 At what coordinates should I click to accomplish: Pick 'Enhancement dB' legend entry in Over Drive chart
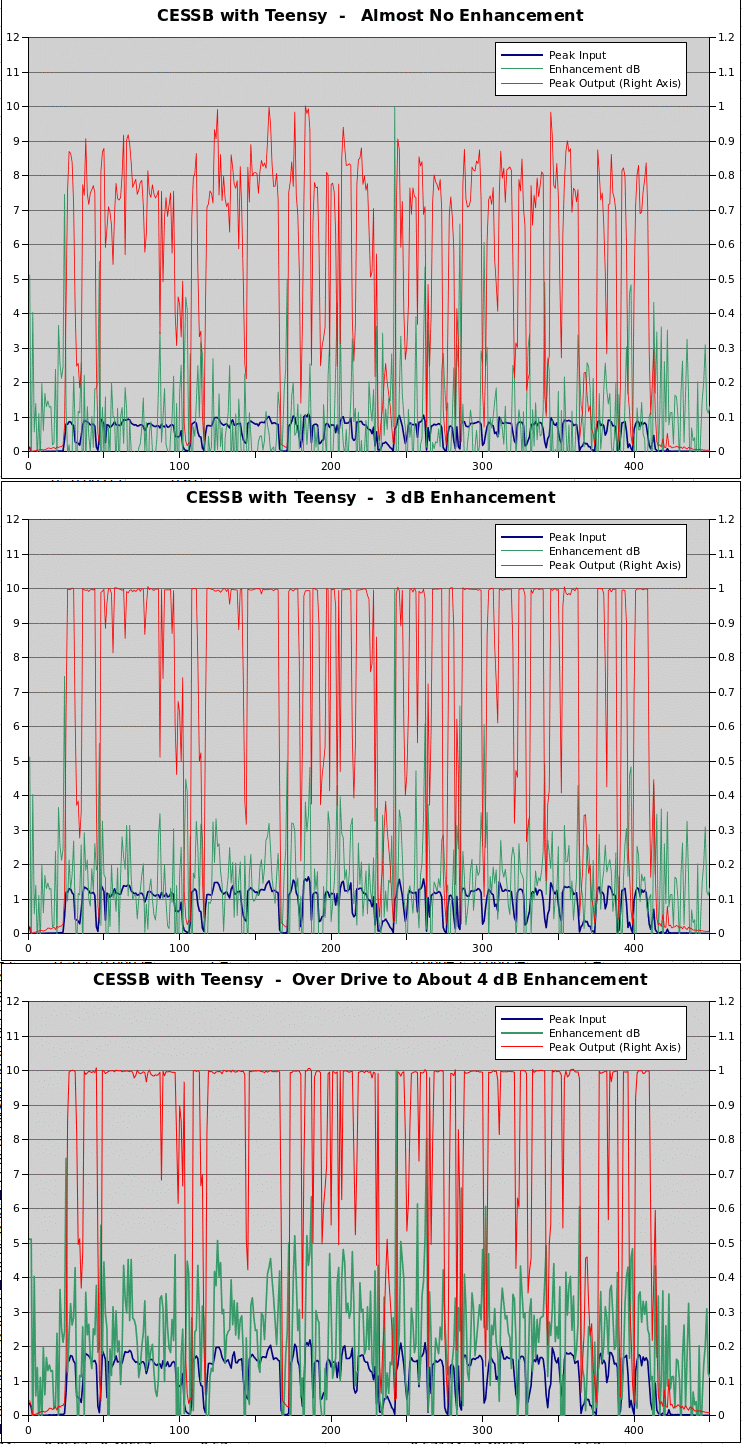tap(594, 1034)
